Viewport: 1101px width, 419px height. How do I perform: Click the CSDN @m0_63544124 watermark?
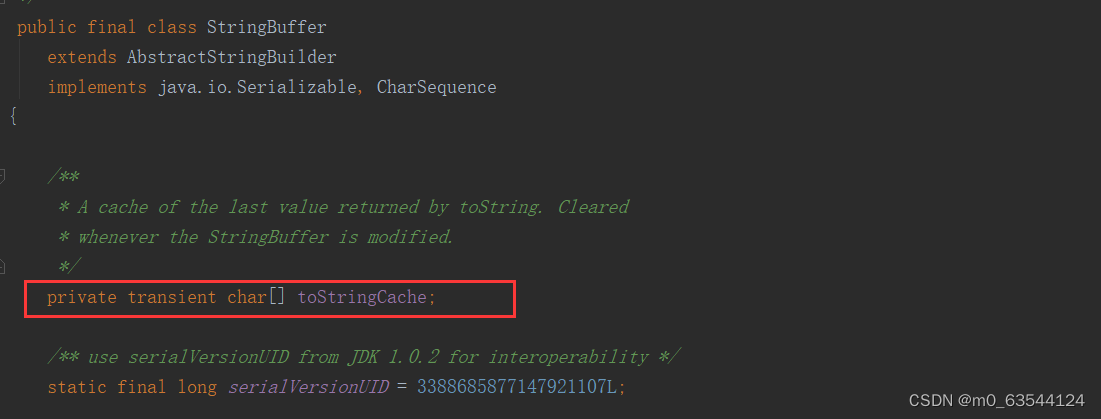click(996, 401)
